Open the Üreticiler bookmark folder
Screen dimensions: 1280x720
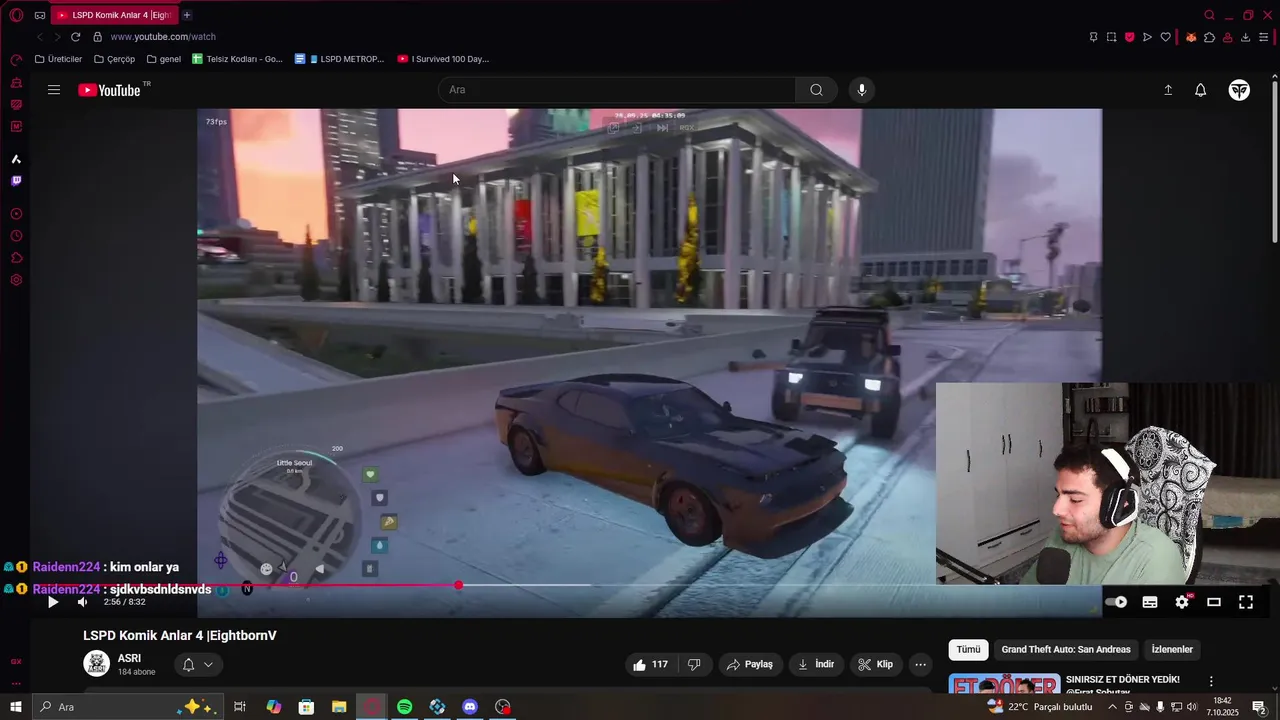pyautogui.click(x=58, y=59)
